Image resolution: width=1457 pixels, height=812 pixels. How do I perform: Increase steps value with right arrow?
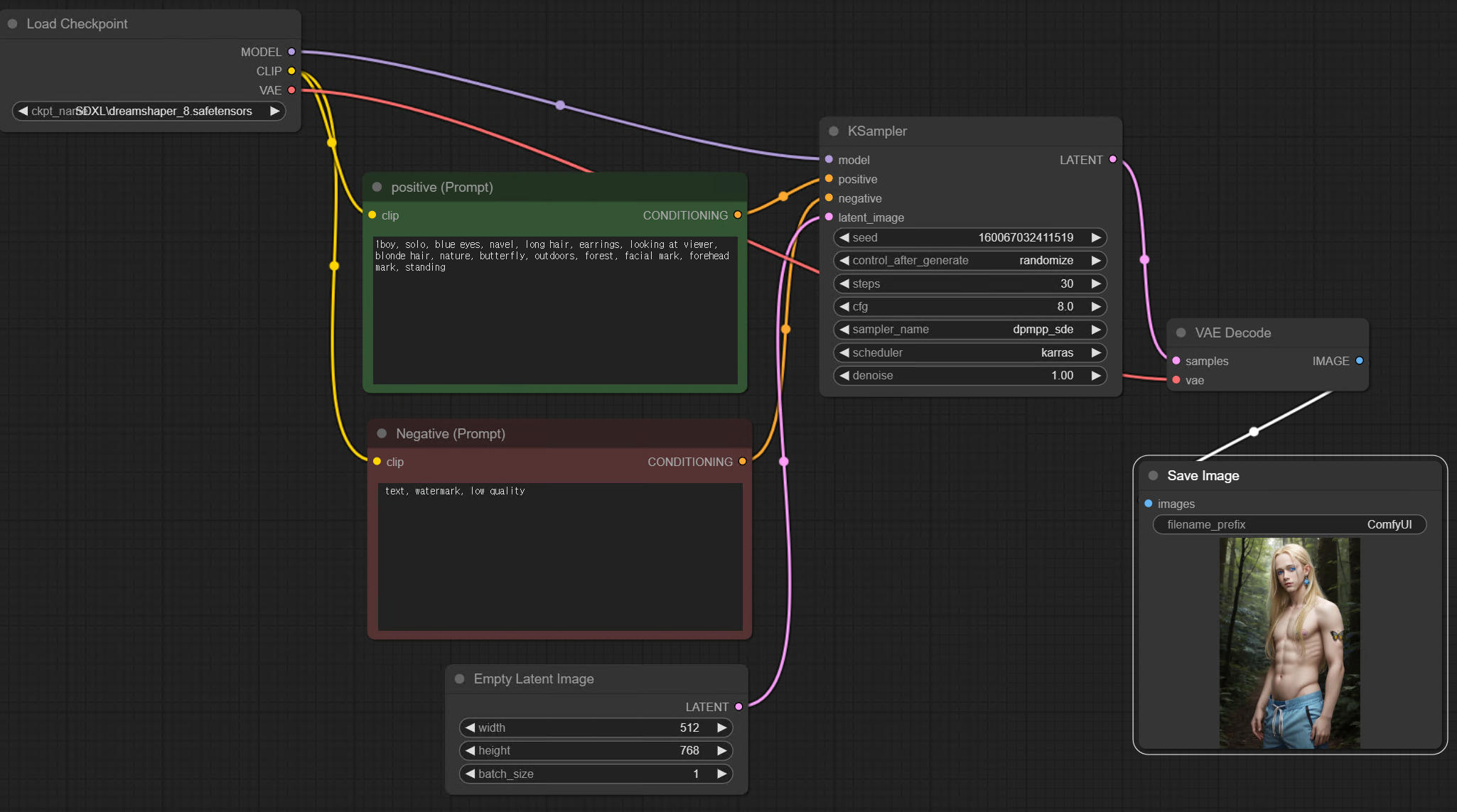(x=1096, y=283)
